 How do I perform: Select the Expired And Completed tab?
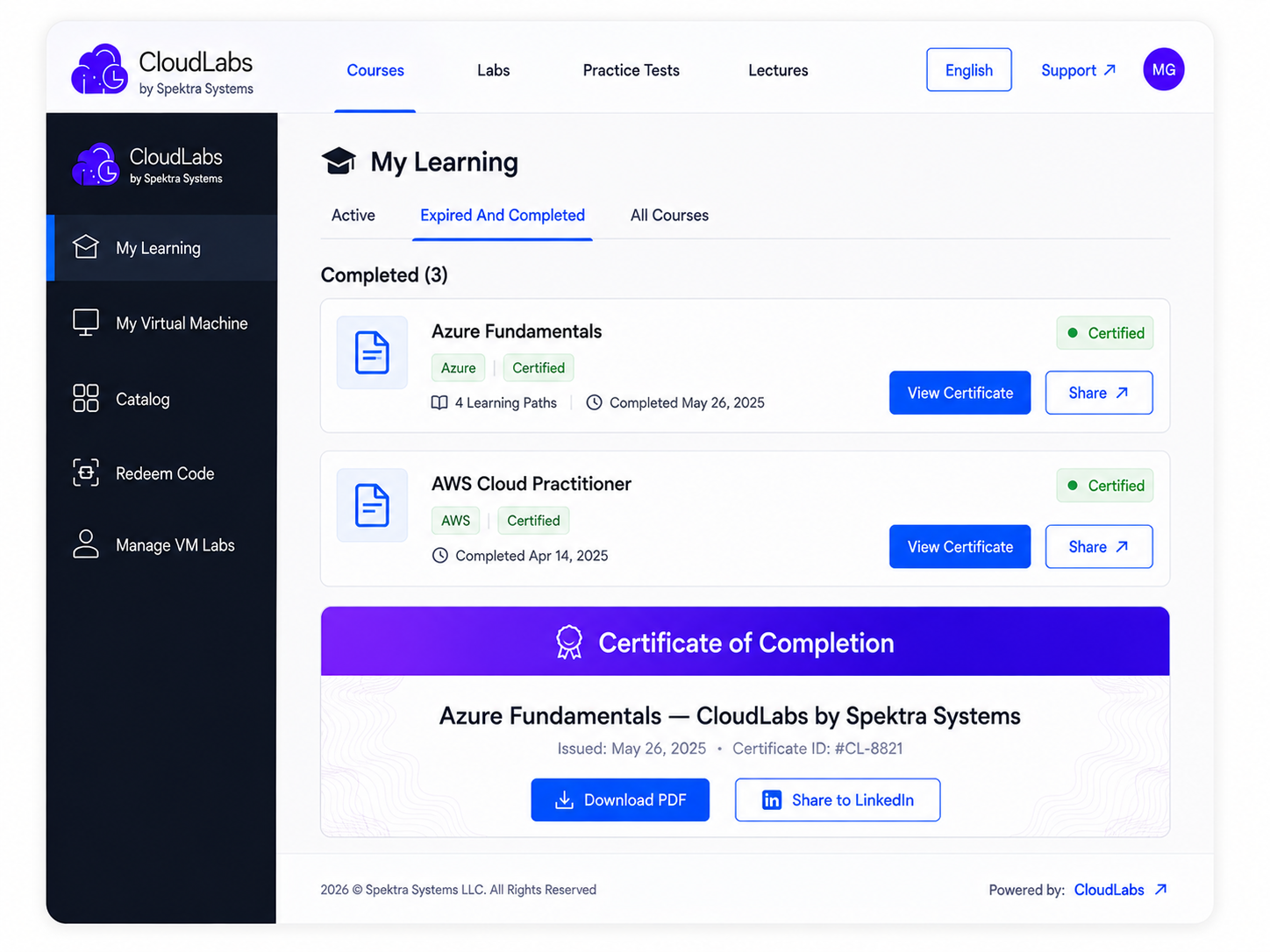tap(503, 215)
